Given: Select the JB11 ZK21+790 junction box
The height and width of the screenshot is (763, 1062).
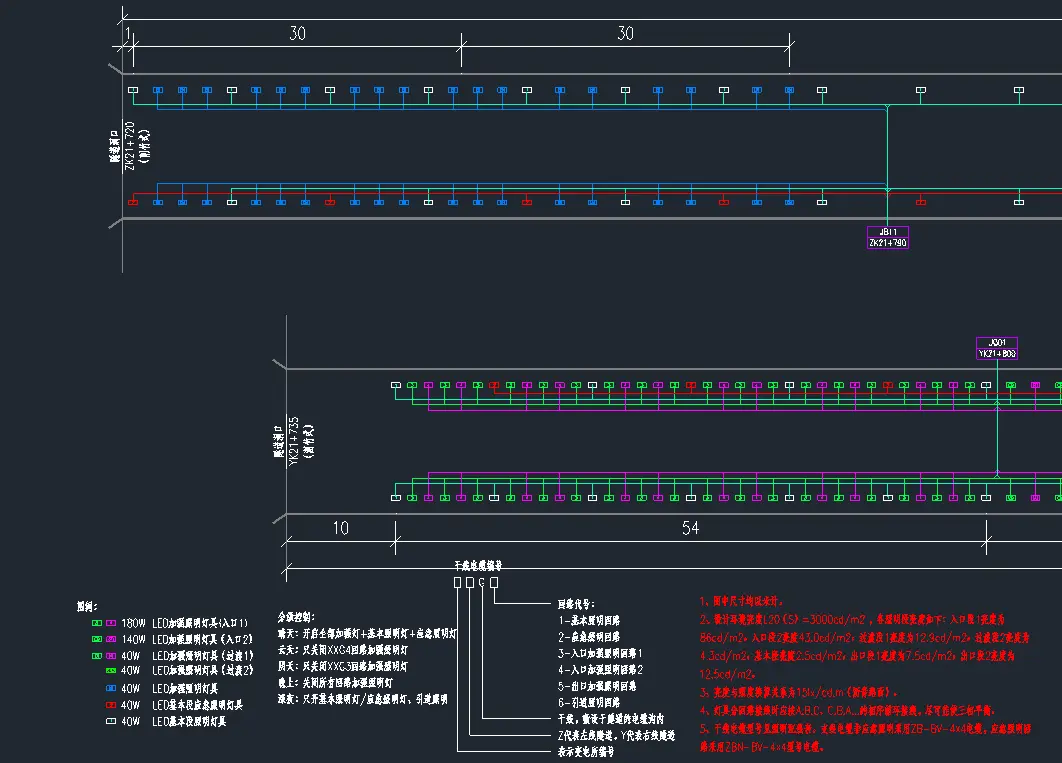Looking at the screenshot, I should pyautogui.click(x=888, y=237).
